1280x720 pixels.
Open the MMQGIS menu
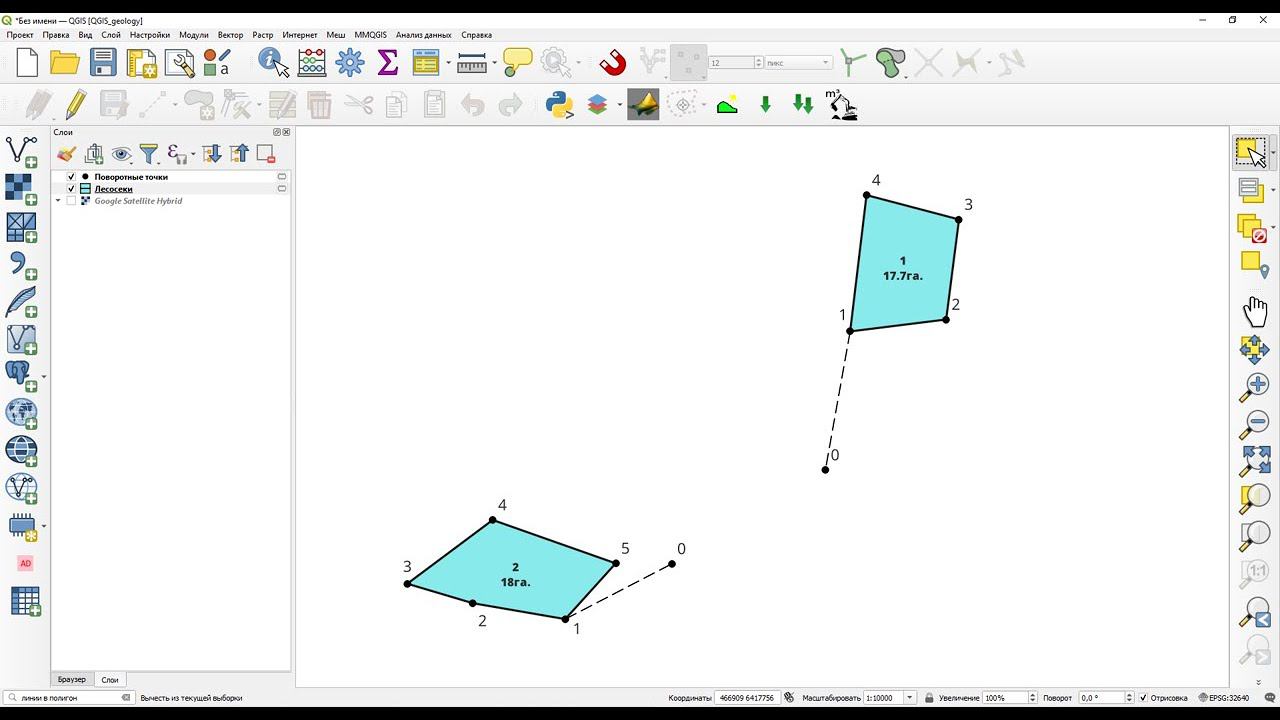pos(370,35)
